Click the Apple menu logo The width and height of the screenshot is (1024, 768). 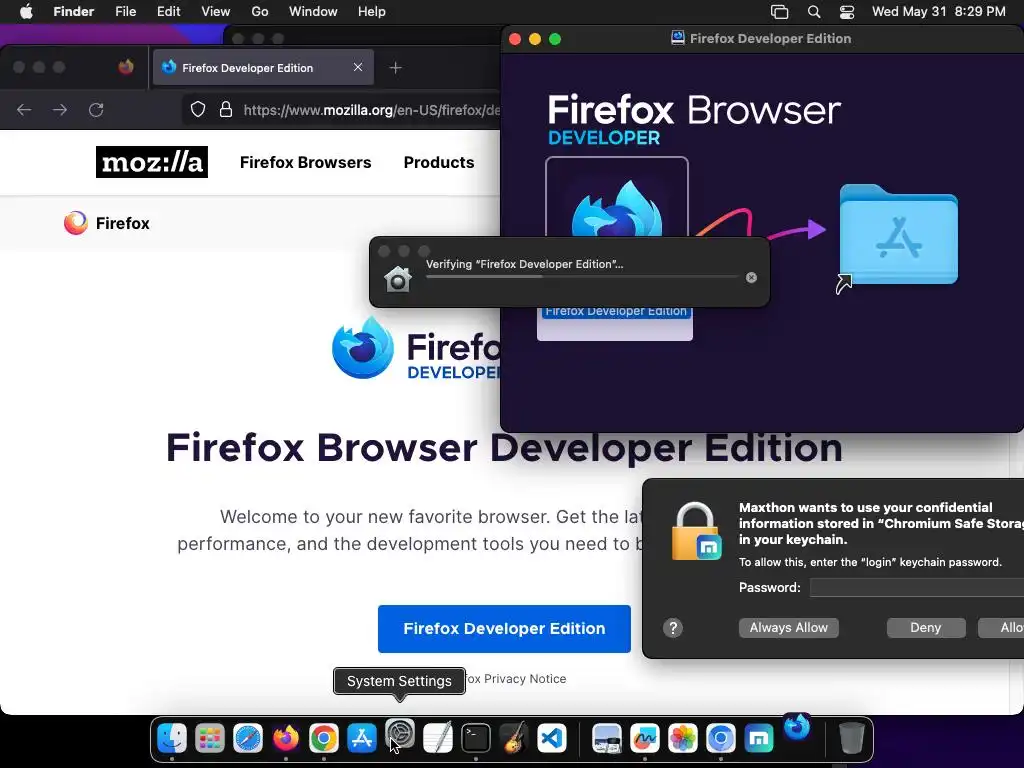(x=26, y=12)
